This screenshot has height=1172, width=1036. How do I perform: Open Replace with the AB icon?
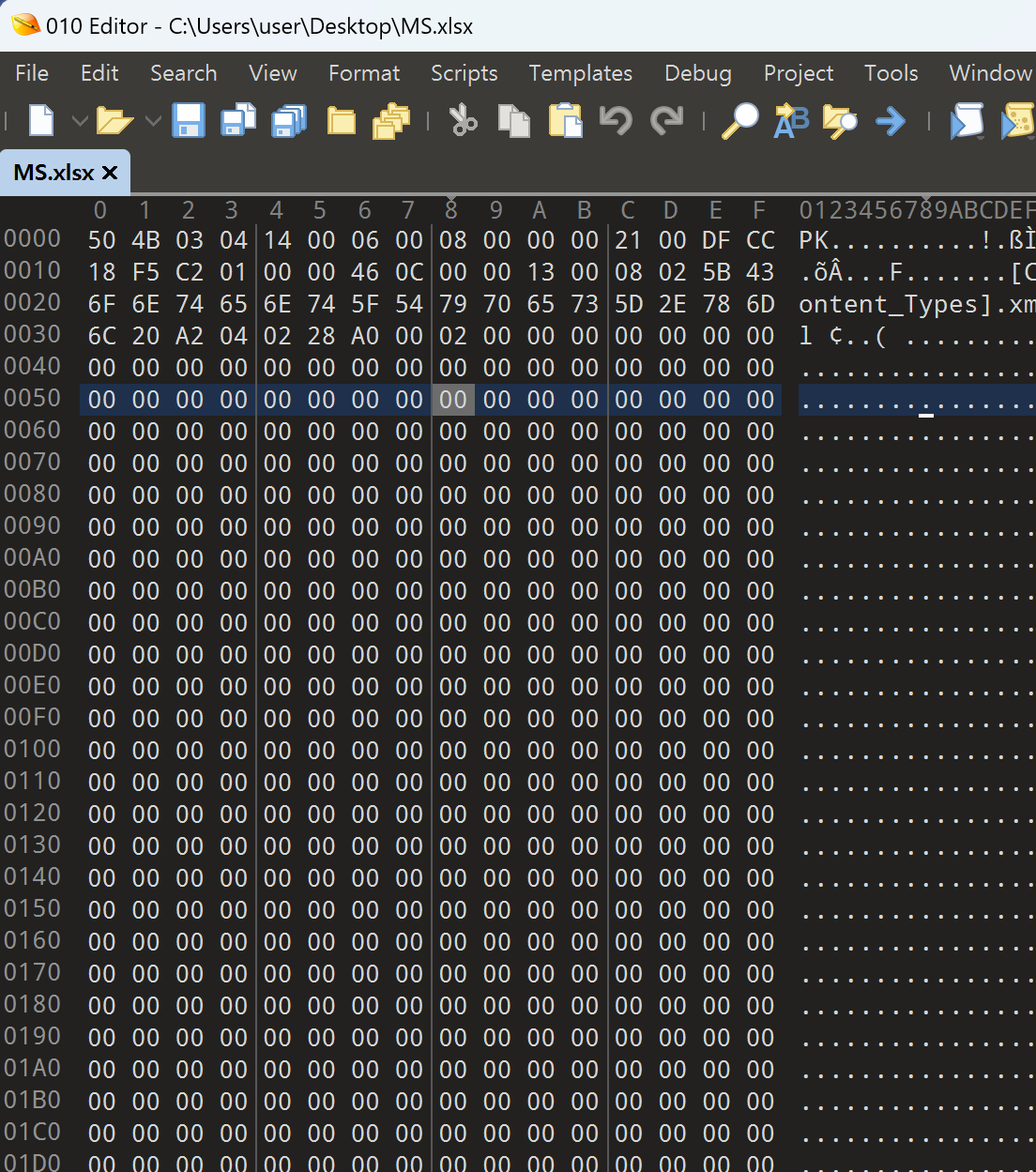pyautogui.click(x=790, y=121)
